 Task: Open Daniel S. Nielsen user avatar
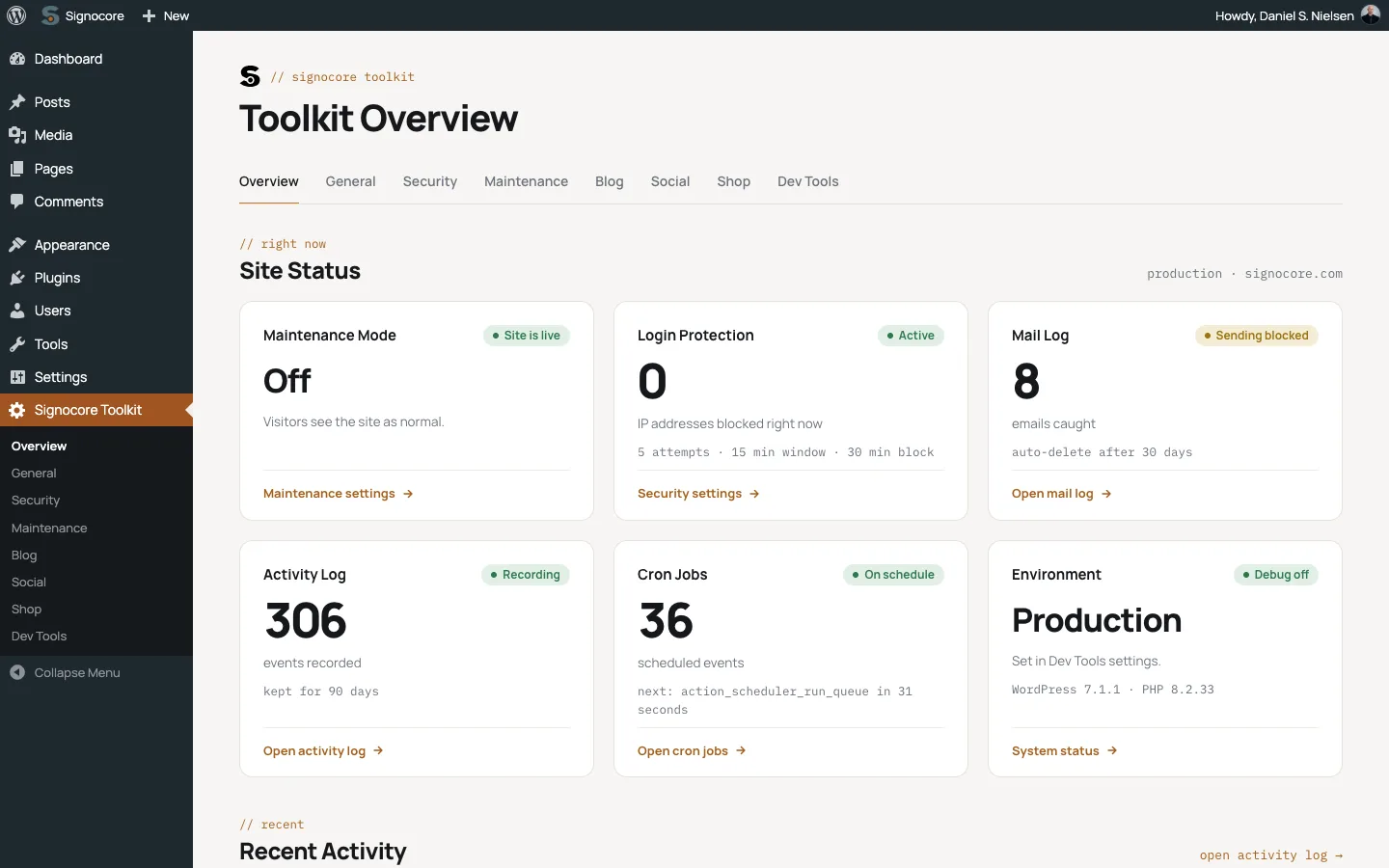1370,14
